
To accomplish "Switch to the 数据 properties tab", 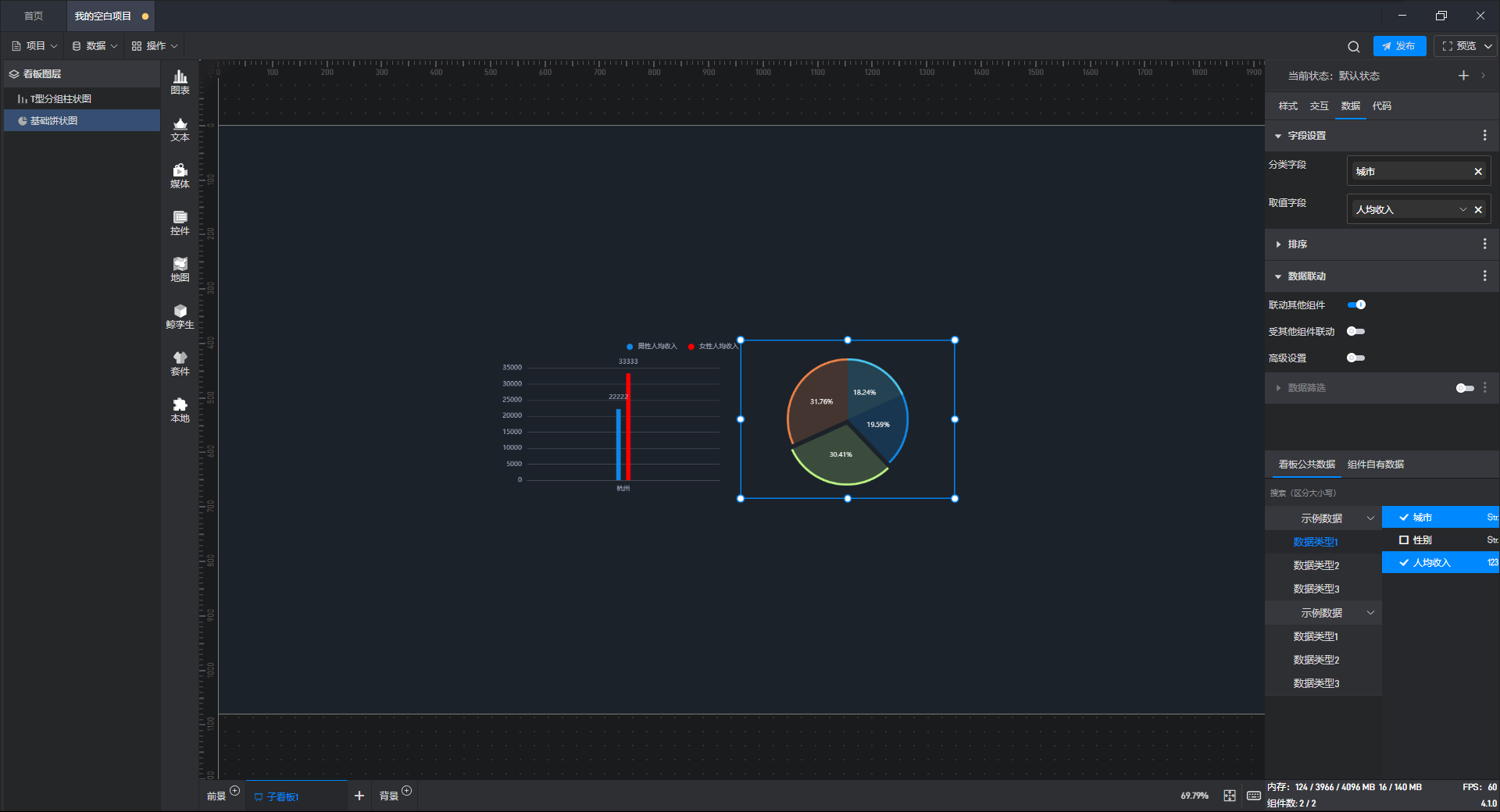I will click(1350, 106).
